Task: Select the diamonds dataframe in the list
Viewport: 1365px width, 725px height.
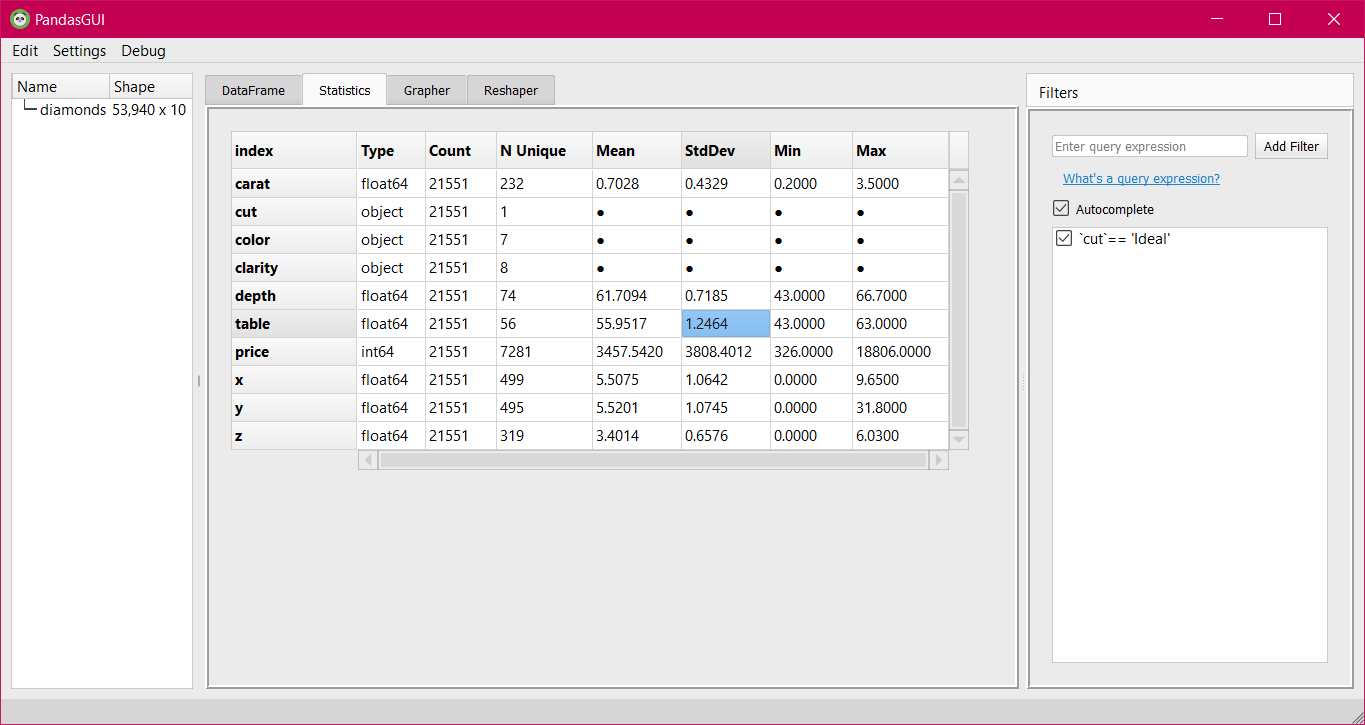Action: click(x=72, y=110)
